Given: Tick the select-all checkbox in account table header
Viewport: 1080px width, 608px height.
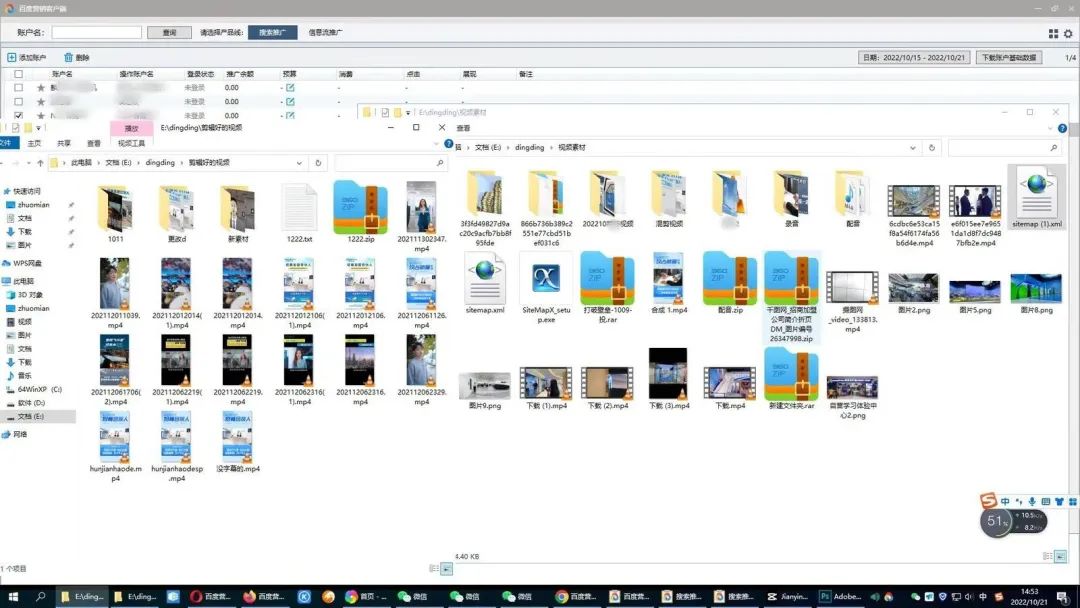Looking at the screenshot, I should (19, 74).
